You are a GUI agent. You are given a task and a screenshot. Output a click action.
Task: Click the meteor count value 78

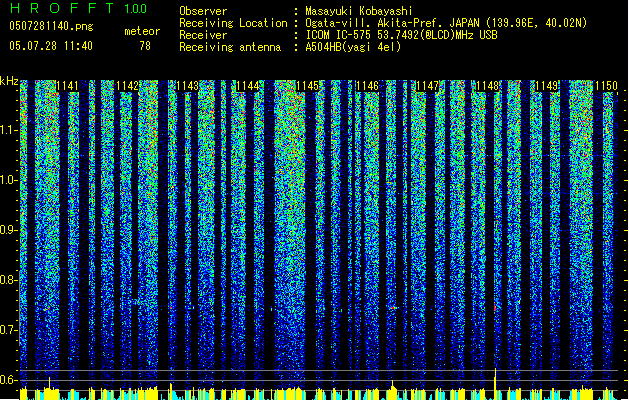tap(145, 46)
